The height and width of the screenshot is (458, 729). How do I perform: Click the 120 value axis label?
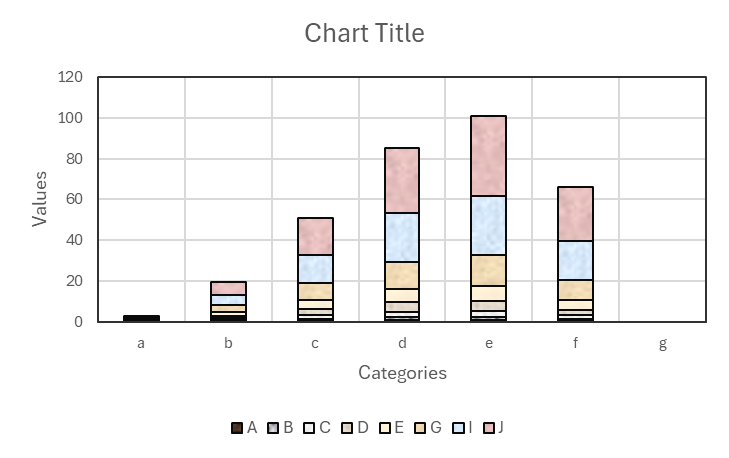coord(71,77)
